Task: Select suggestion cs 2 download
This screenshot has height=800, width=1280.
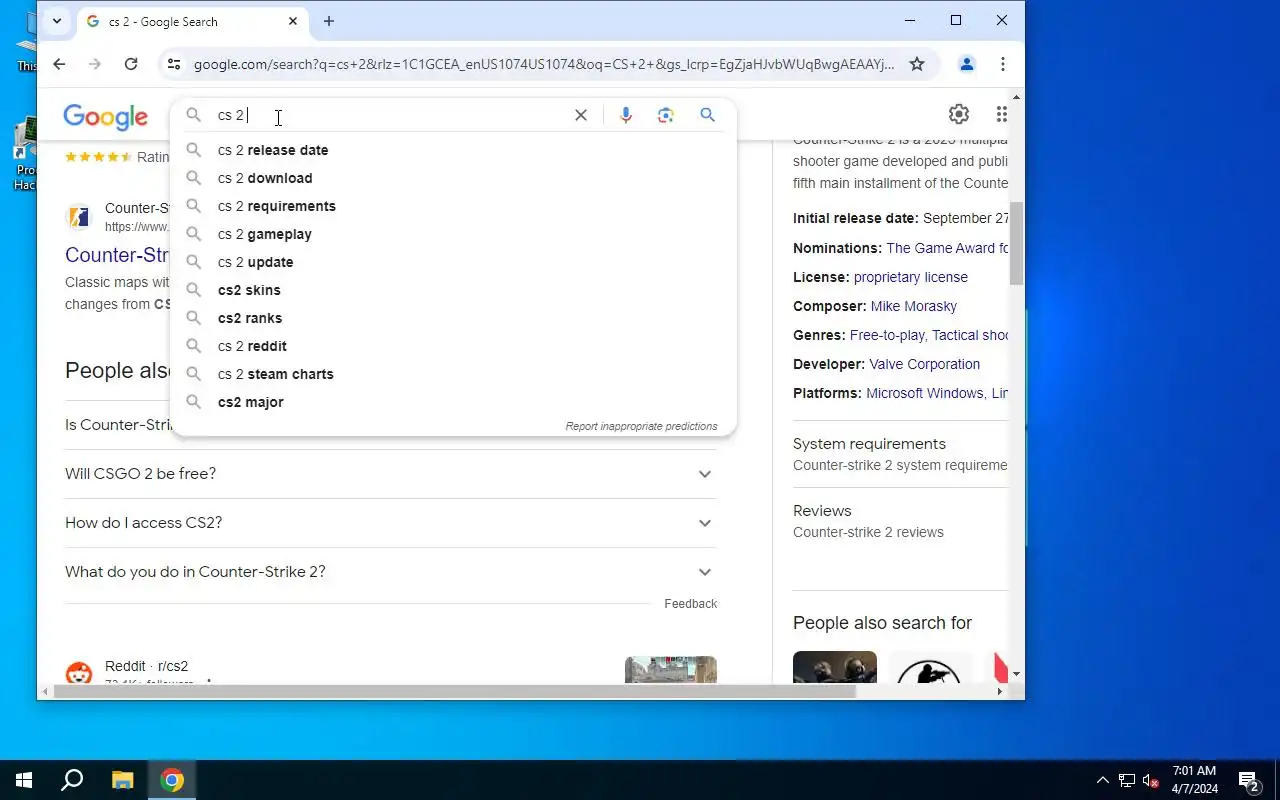Action: pos(454,178)
